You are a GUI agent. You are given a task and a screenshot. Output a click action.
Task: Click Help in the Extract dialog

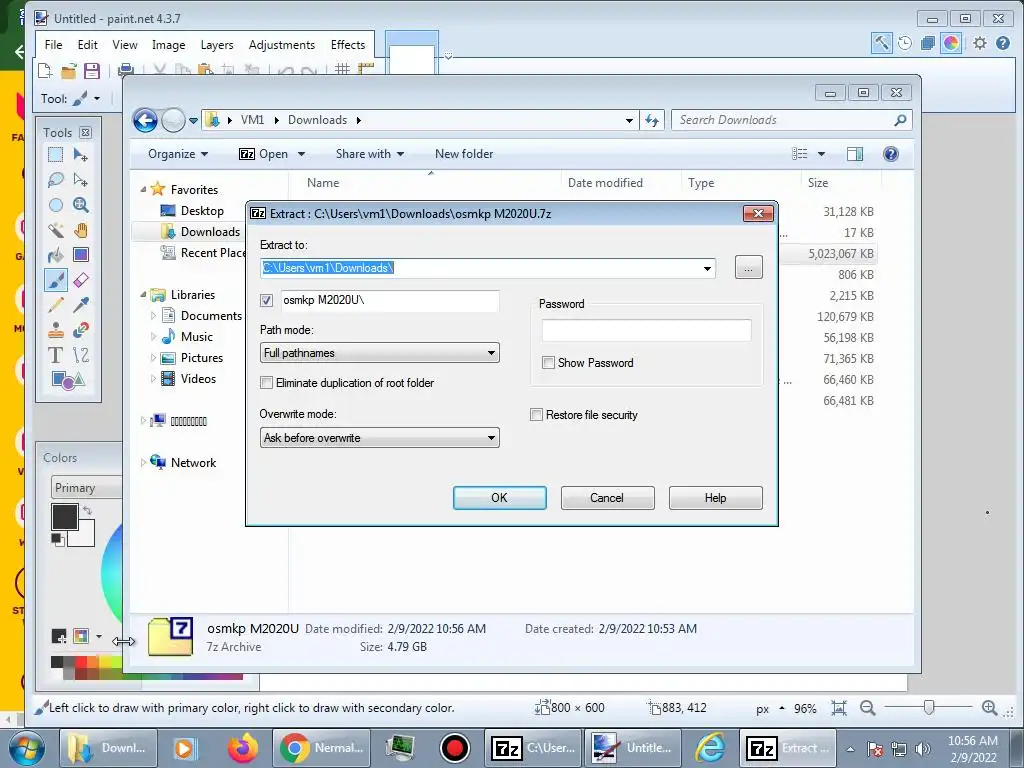715,498
